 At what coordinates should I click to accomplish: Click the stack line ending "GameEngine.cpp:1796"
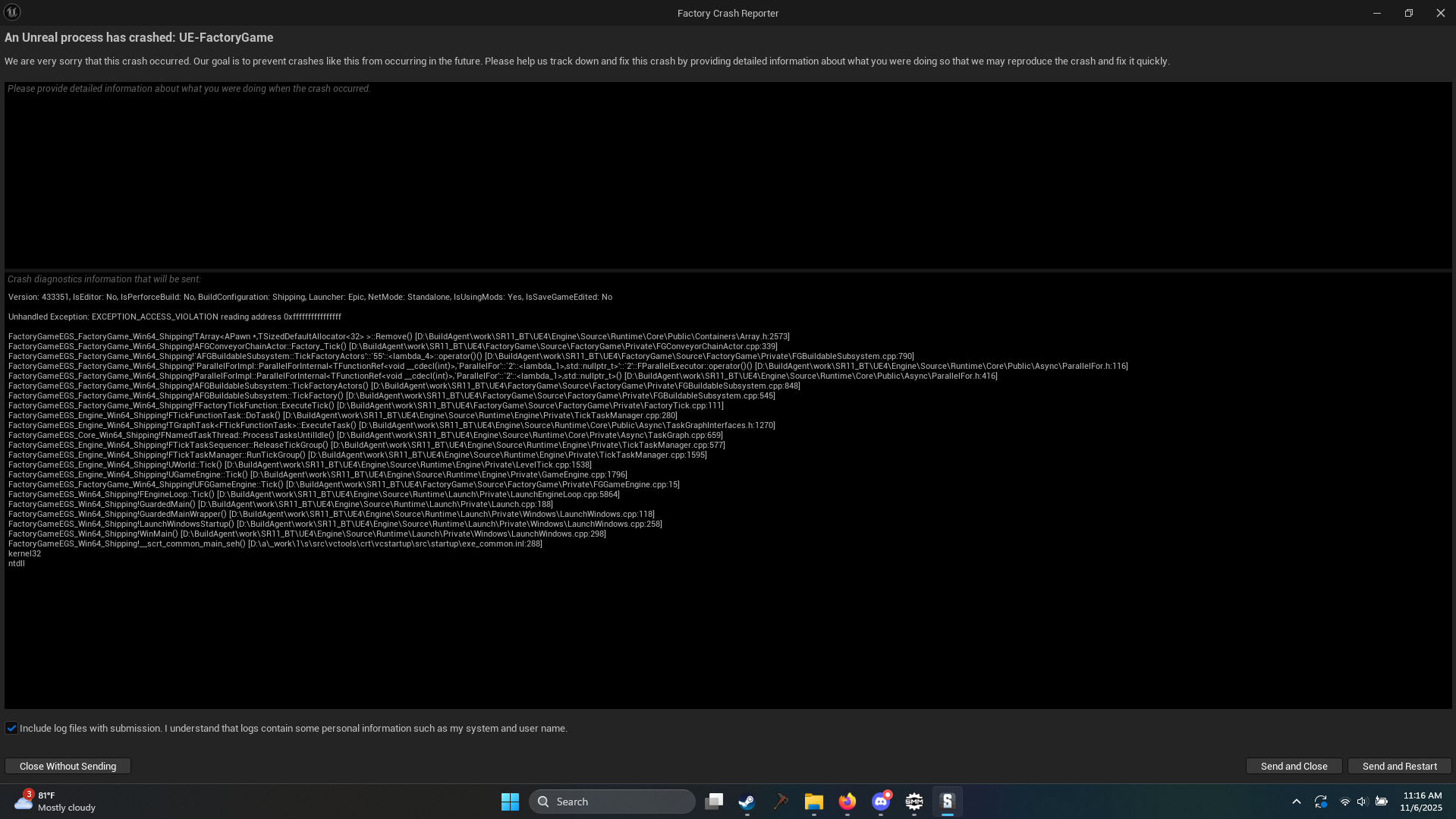coord(317,474)
